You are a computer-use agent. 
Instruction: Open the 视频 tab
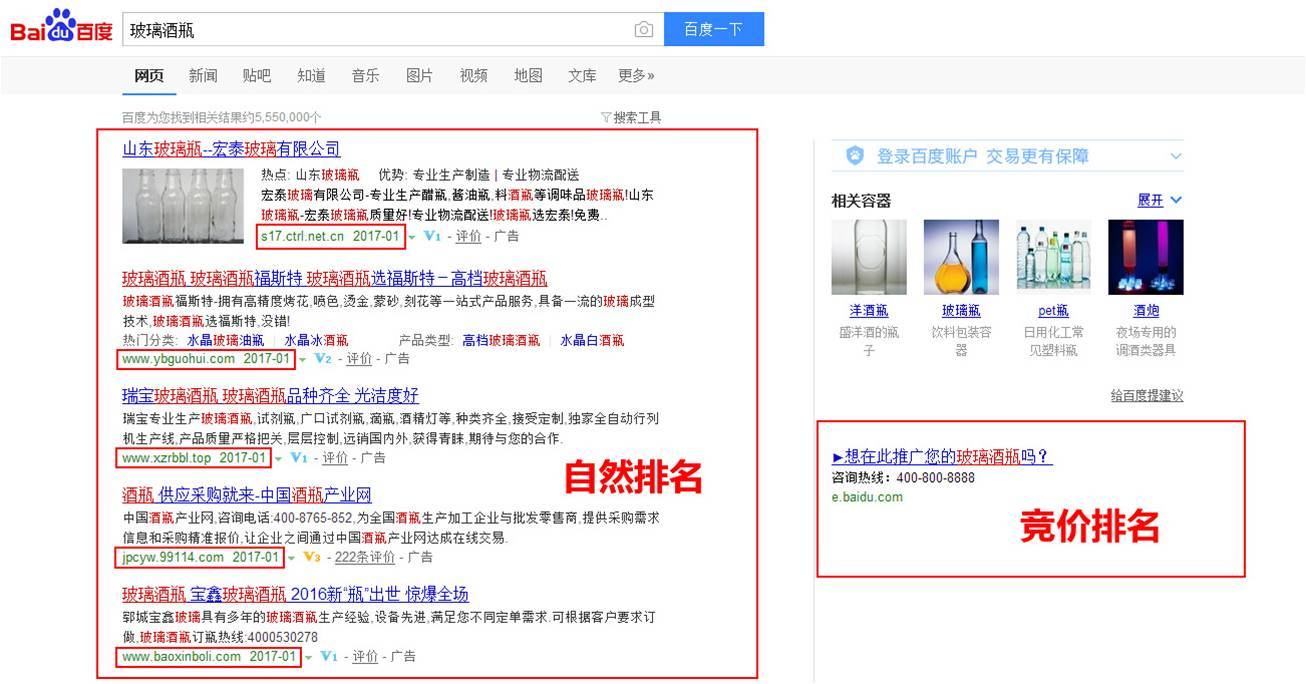pos(474,75)
